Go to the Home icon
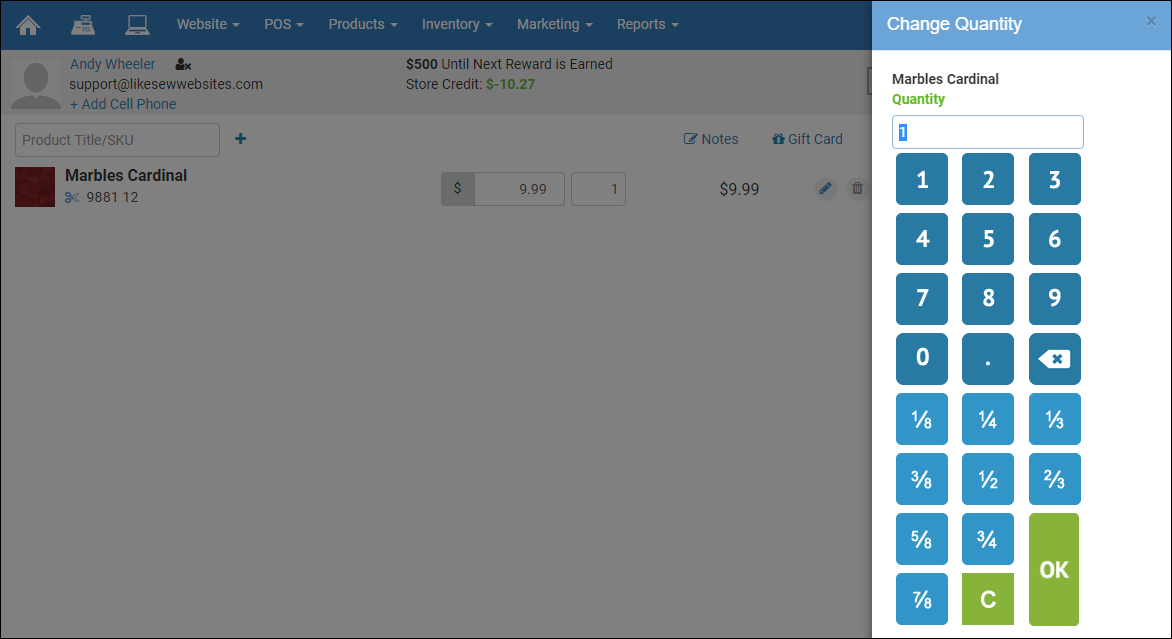Viewport: 1172px width, 639px height. tap(29, 24)
